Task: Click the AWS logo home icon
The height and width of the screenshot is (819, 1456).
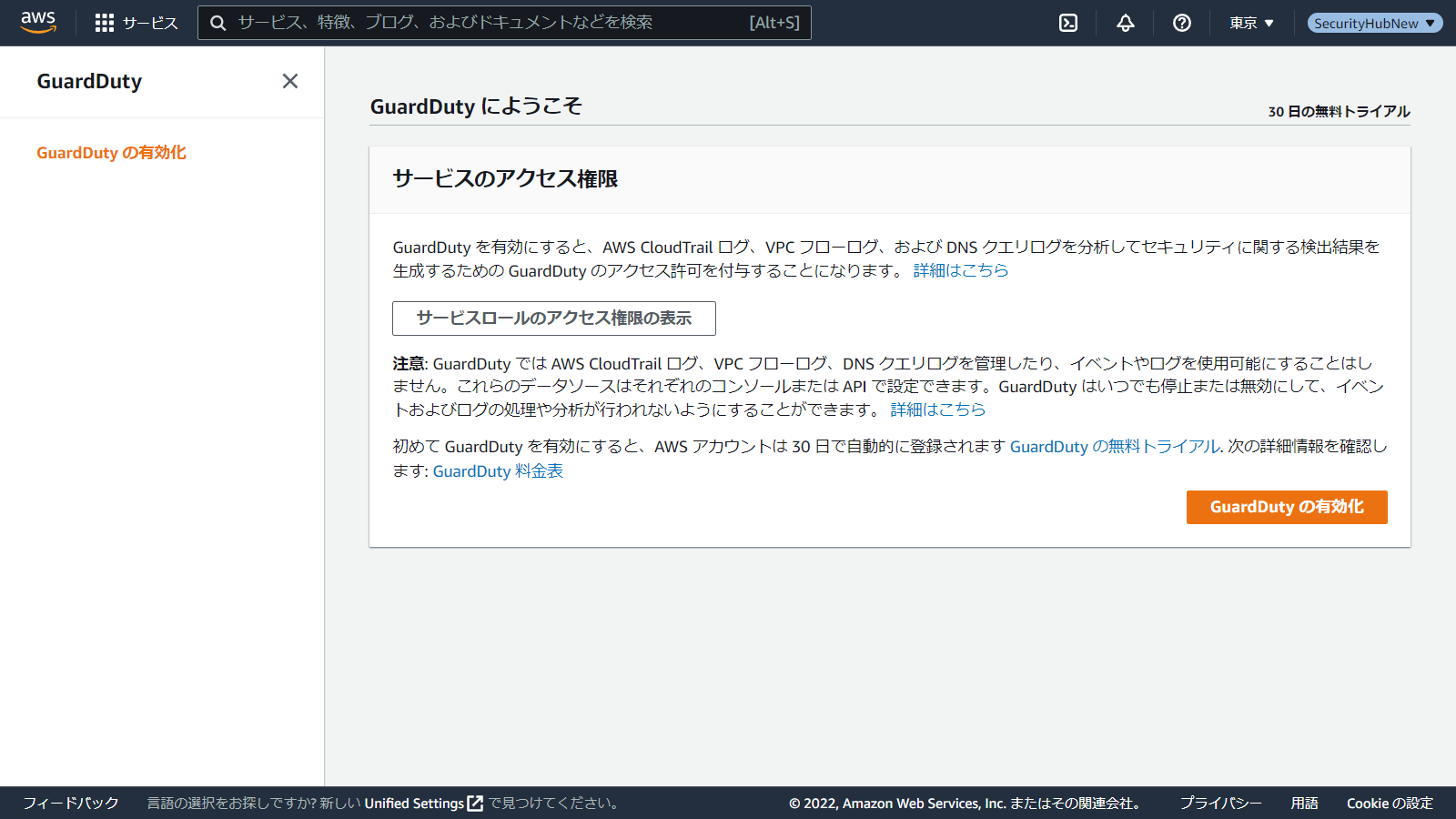Action: pyautogui.click(x=38, y=23)
